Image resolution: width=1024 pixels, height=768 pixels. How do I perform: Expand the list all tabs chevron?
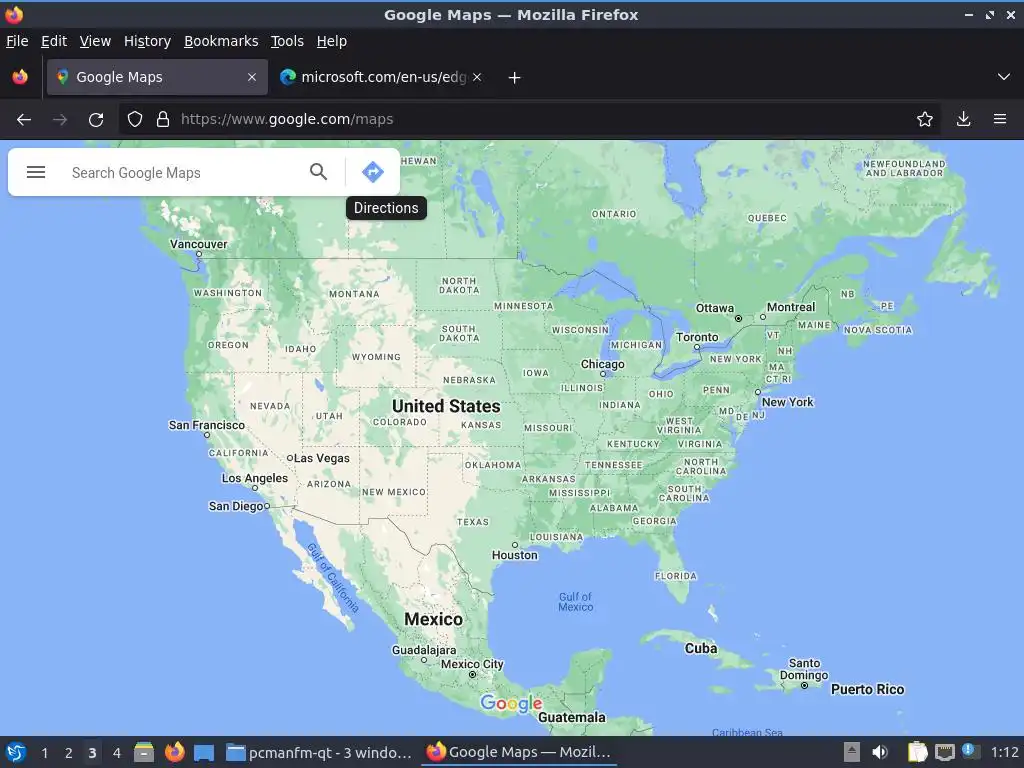coord(1004,77)
